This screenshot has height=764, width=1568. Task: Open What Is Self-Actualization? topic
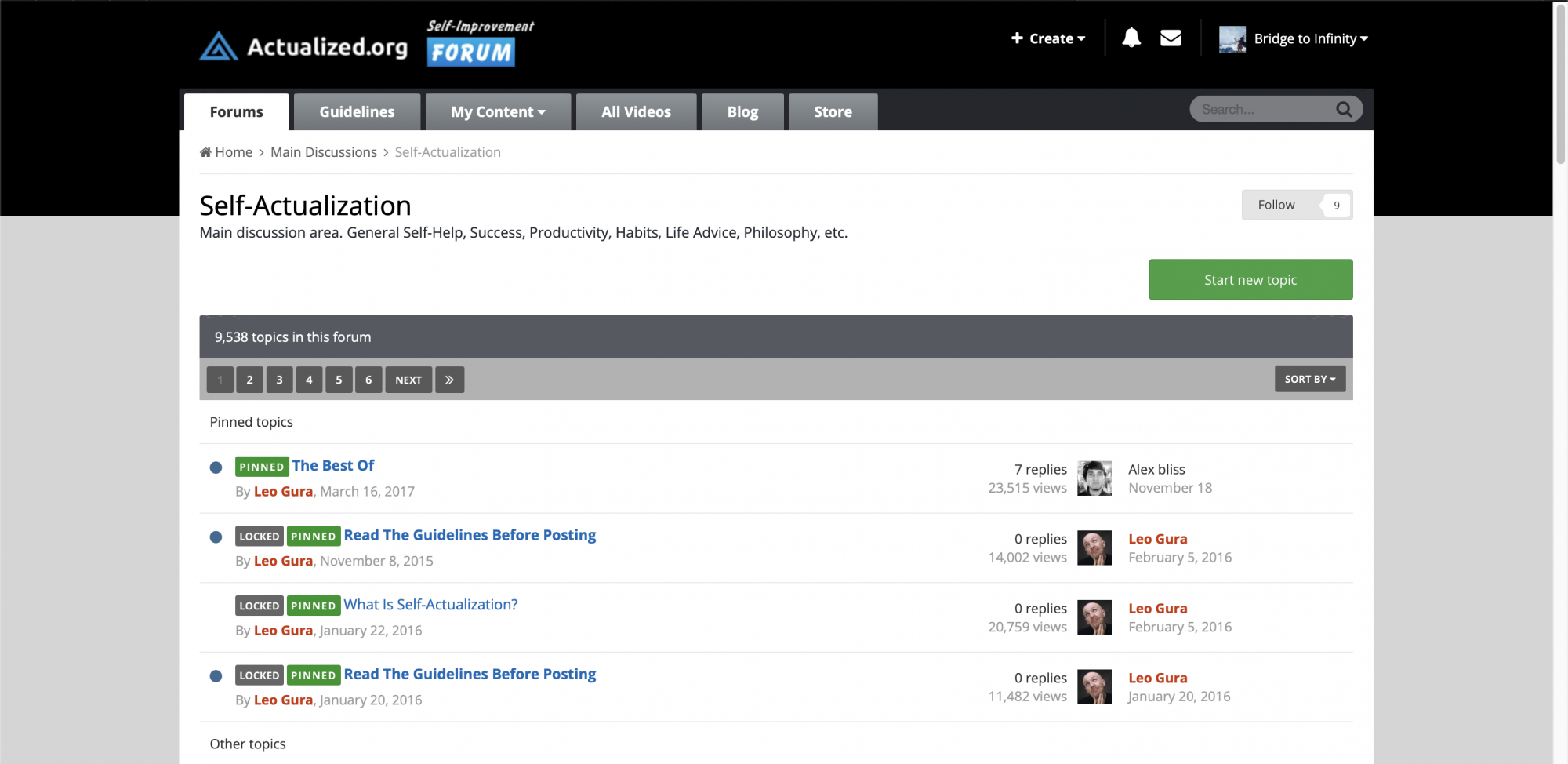(430, 605)
